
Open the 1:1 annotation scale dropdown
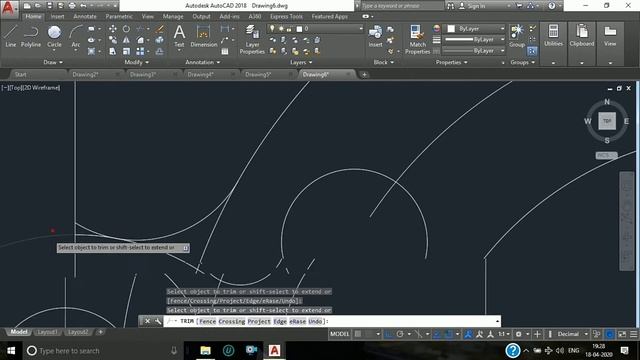504,334
